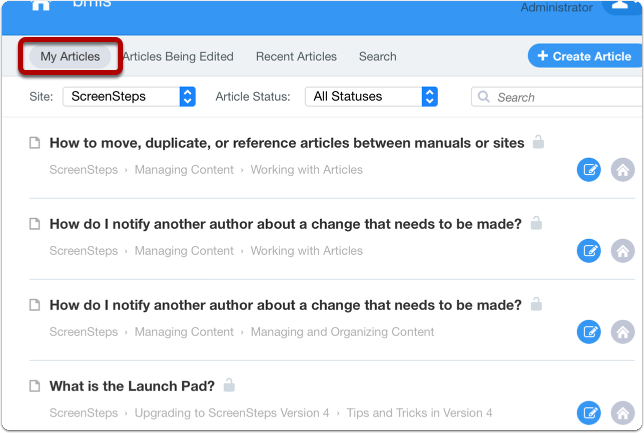Go to home via top-left house icon
This screenshot has width=644, height=433.
tap(41, 5)
